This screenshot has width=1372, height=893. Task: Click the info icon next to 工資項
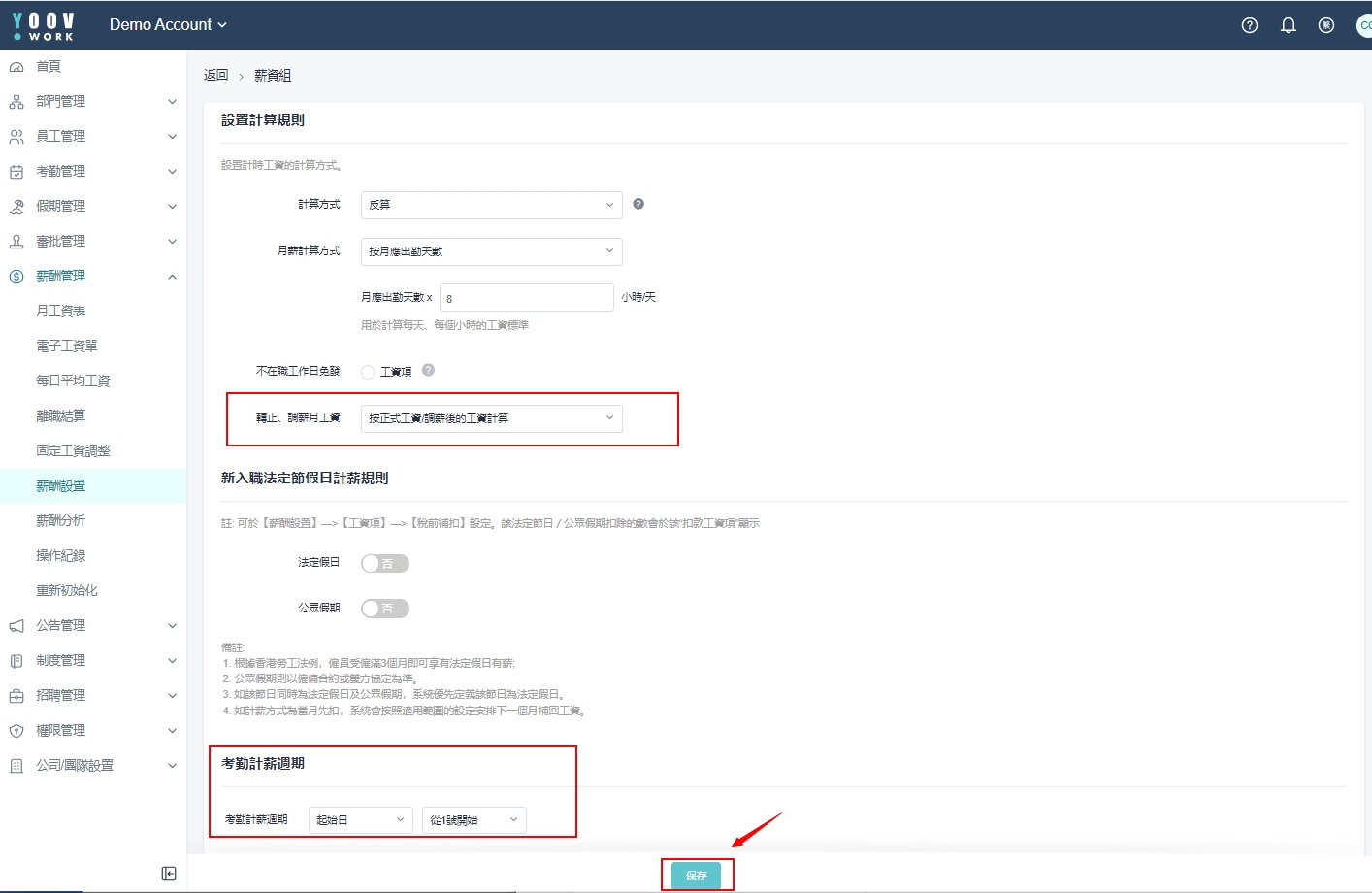[x=428, y=370]
